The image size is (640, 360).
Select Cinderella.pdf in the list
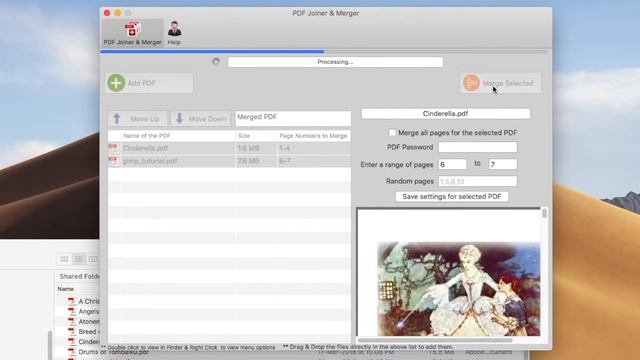(x=145, y=148)
